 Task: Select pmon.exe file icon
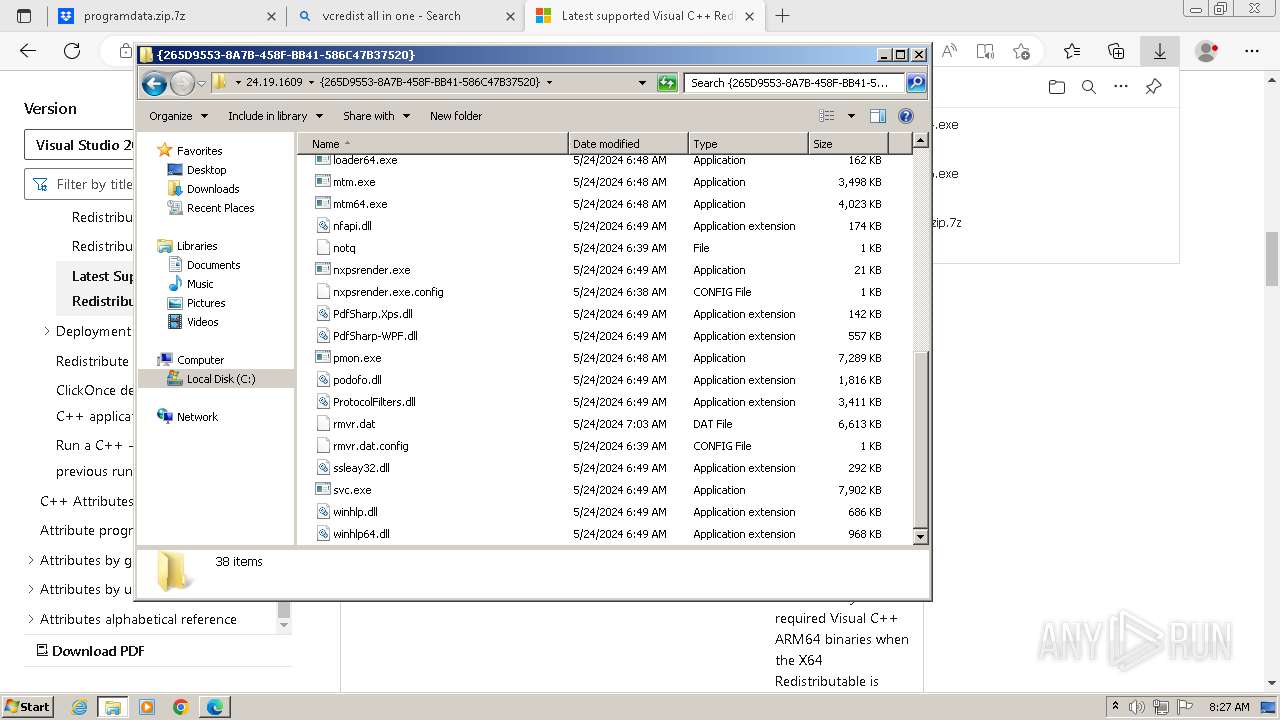click(x=323, y=358)
